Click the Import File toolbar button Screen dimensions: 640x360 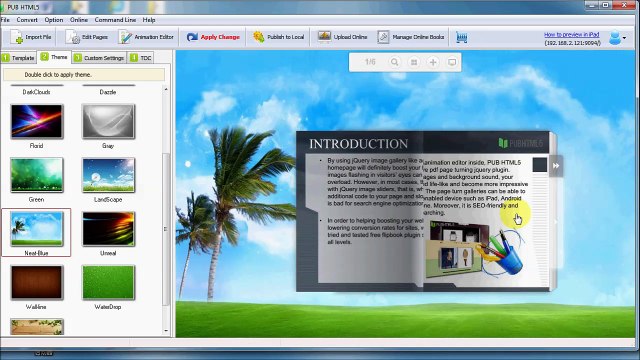(31, 37)
